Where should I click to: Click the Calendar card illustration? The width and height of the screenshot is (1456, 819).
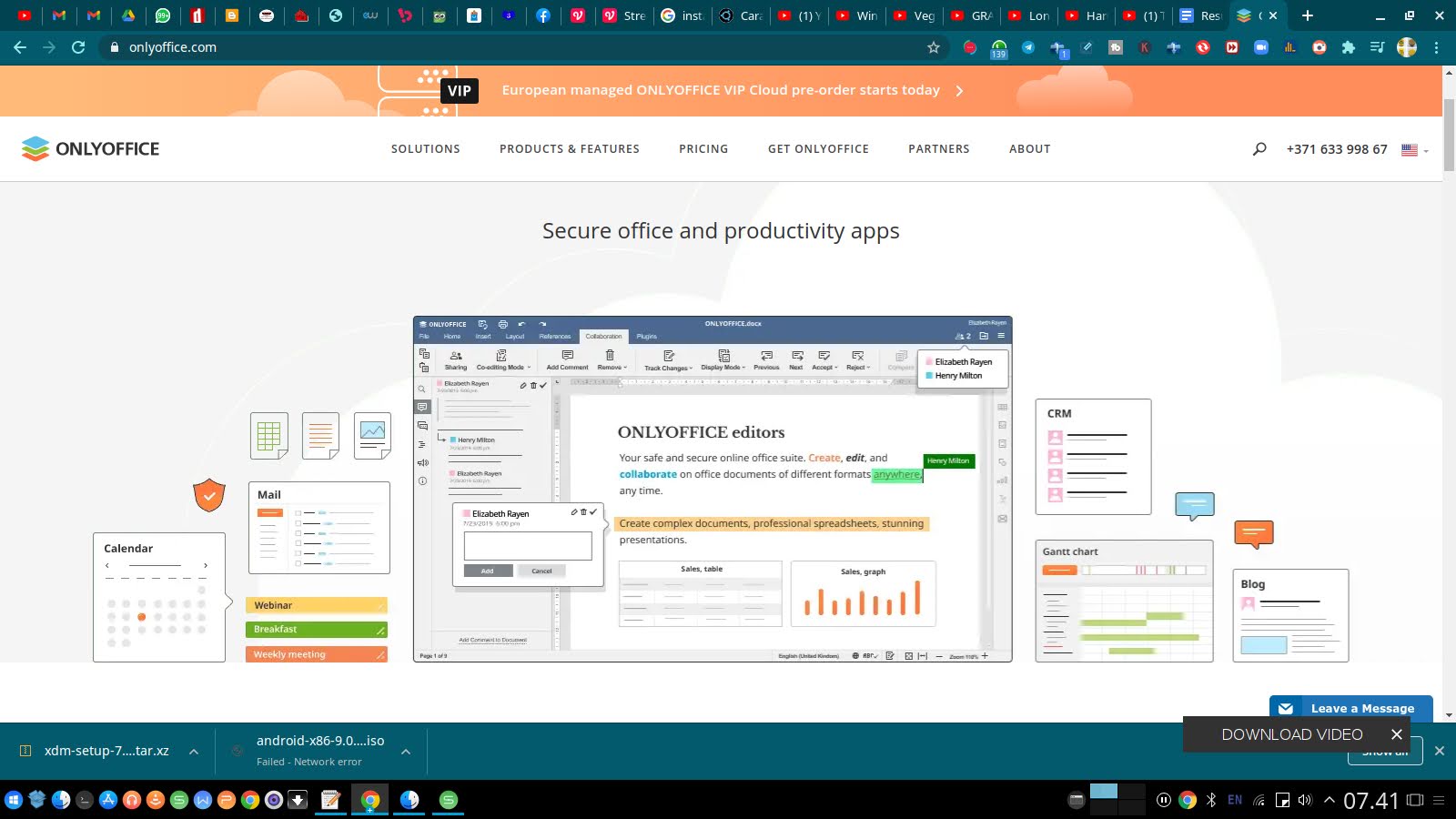[159, 597]
